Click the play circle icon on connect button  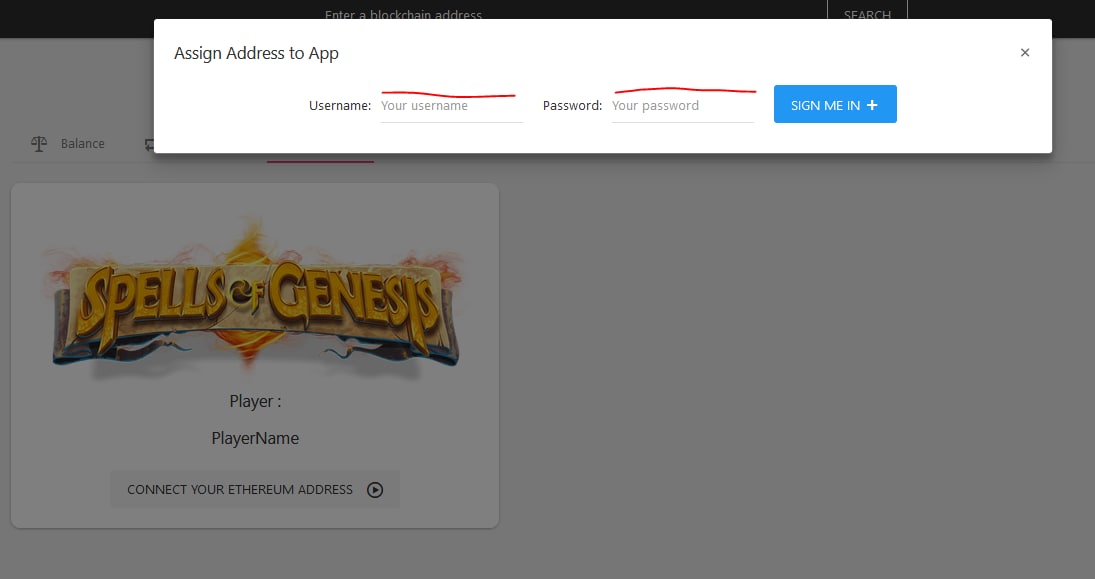pyautogui.click(x=375, y=490)
